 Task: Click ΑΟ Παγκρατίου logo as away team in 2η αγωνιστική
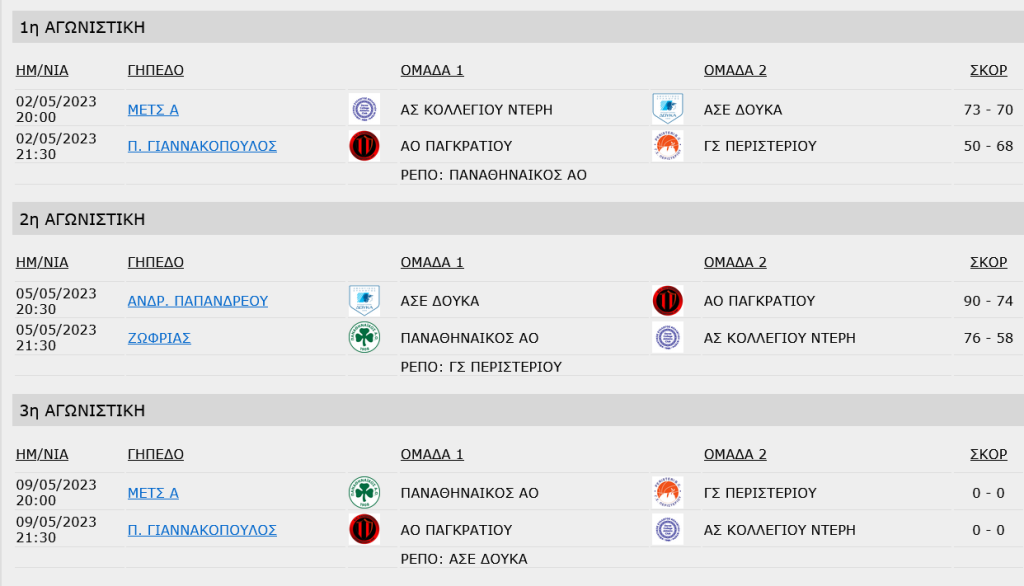667,301
